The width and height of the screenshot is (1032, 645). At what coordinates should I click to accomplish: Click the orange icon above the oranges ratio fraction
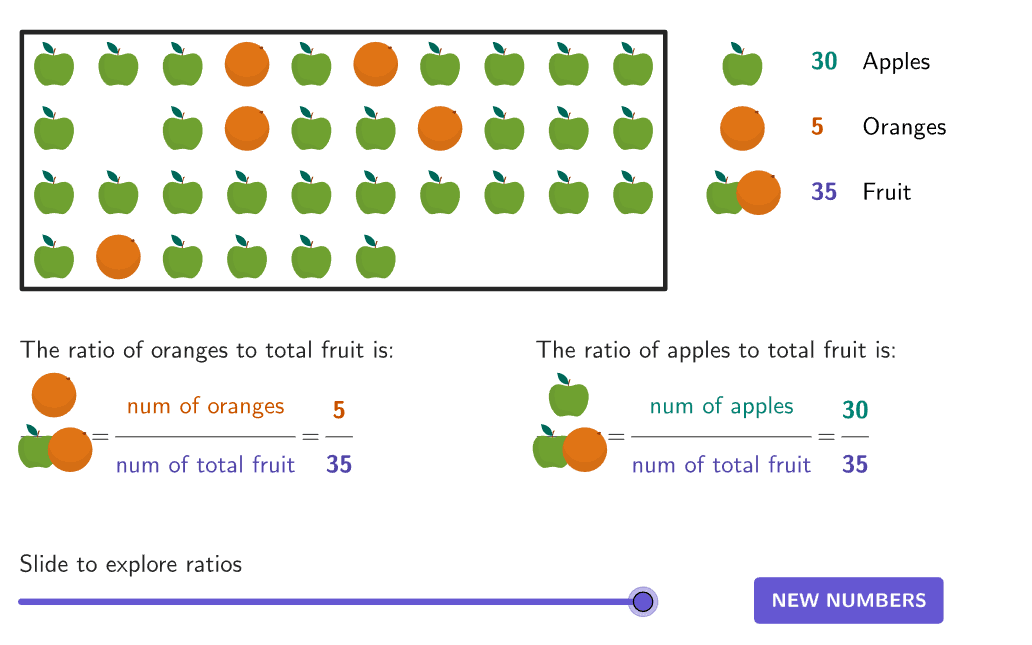54,394
